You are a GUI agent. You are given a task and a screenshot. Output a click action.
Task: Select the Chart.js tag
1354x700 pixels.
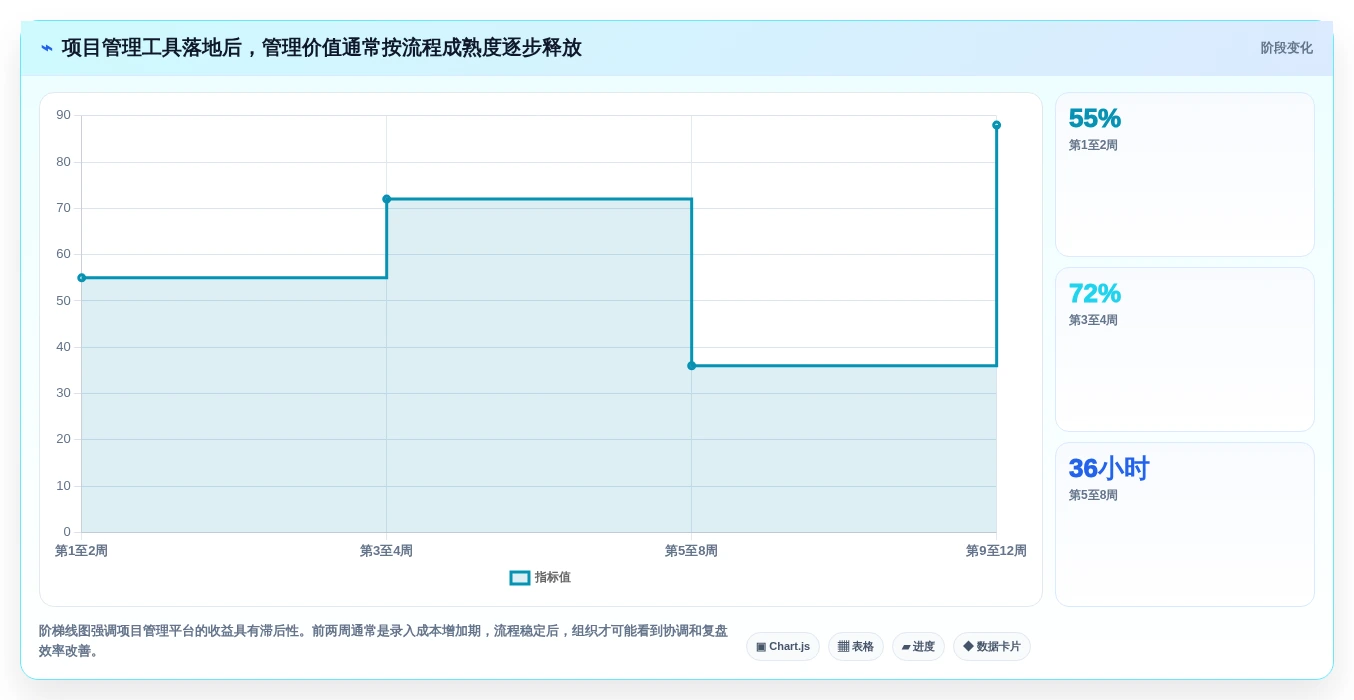[783, 647]
